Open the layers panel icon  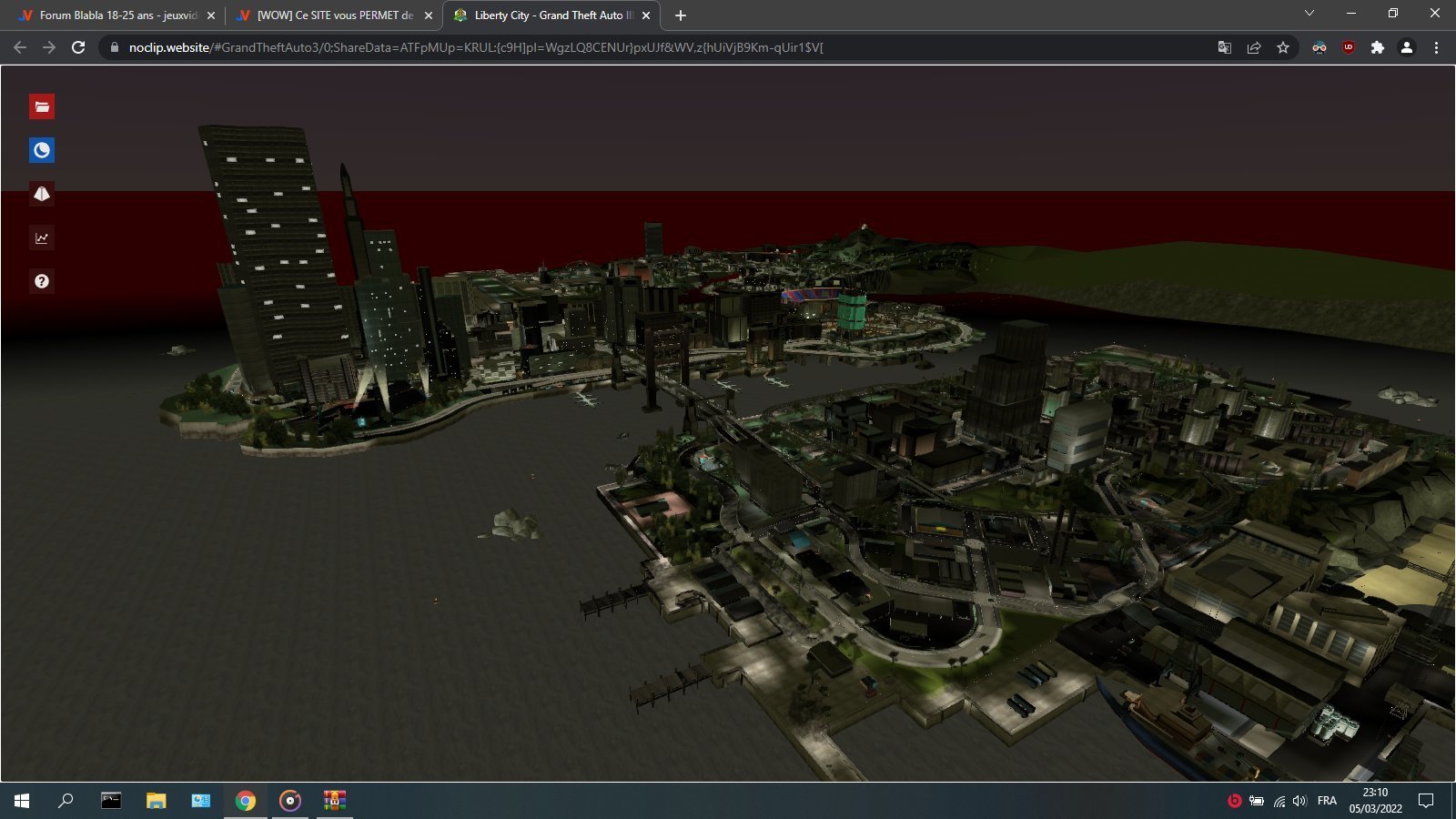(42, 194)
